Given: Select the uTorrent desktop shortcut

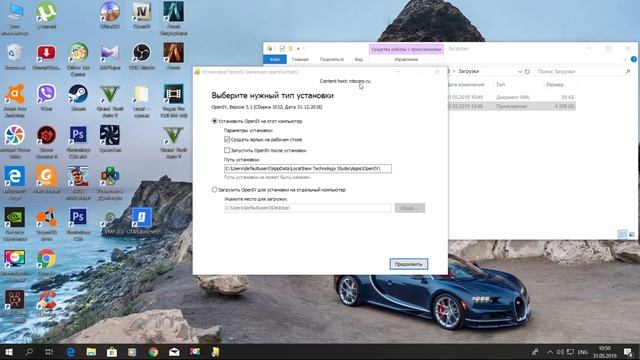Looking at the screenshot, I should [46, 16].
